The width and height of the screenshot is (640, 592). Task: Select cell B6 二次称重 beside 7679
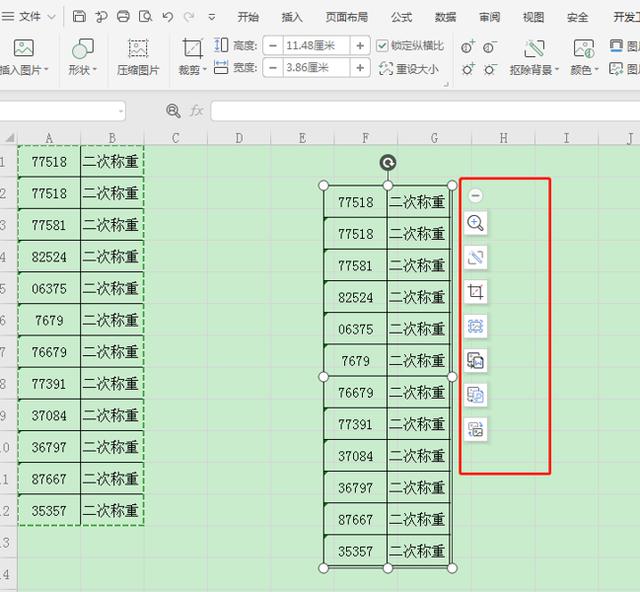click(x=112, y=320)
